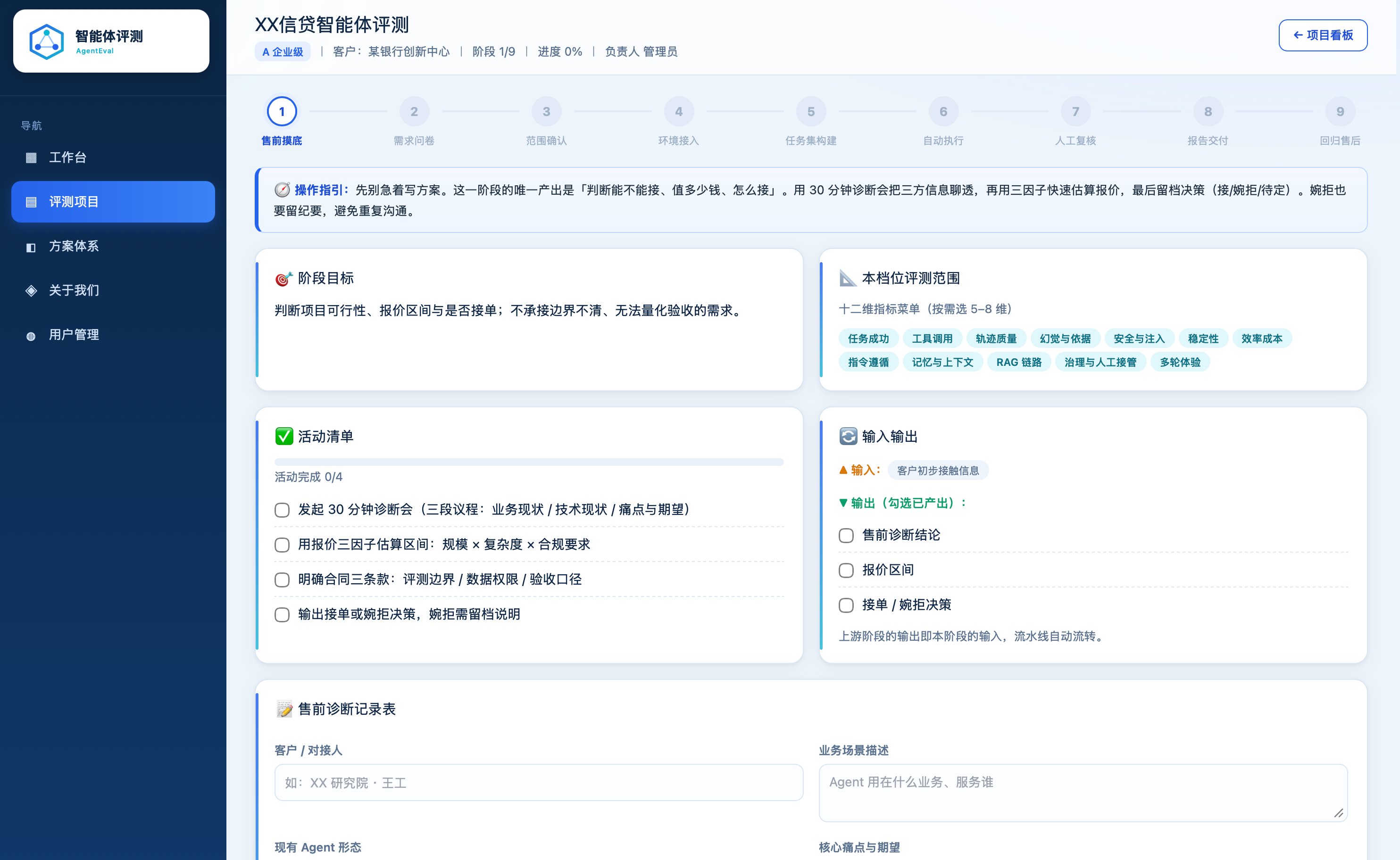Tick the 售前诊断结论 output checkbox
Screen dimensions: 1400x860
[846, 535]
